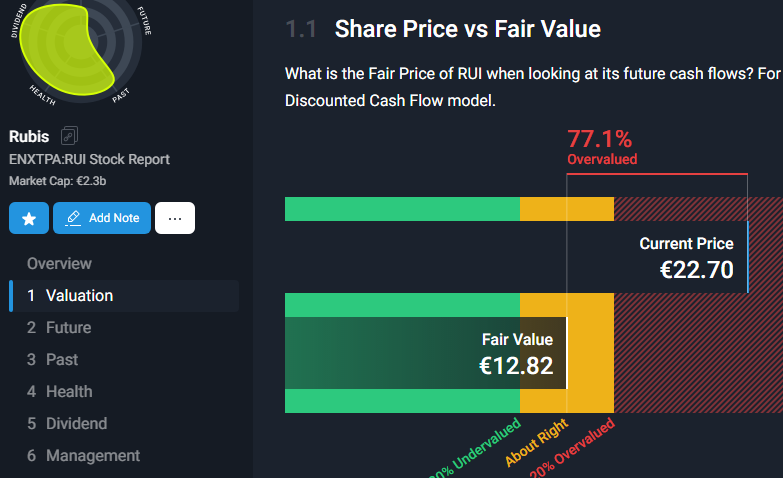Image resolution: width=783 pixels, height=478 pixels.
Task: Click the ENXTPA:RUI Stock Report text
Action: [89, 159]
